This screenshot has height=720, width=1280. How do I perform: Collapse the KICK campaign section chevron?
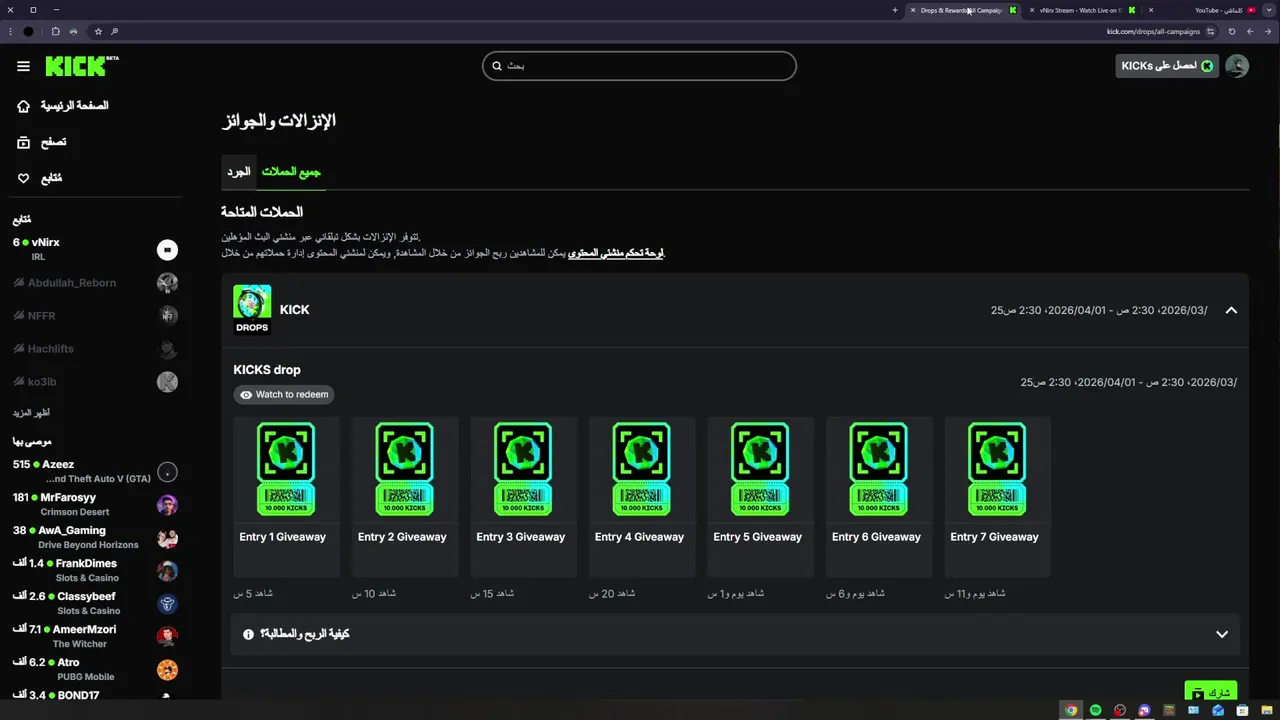click(x=1231, y=310)
